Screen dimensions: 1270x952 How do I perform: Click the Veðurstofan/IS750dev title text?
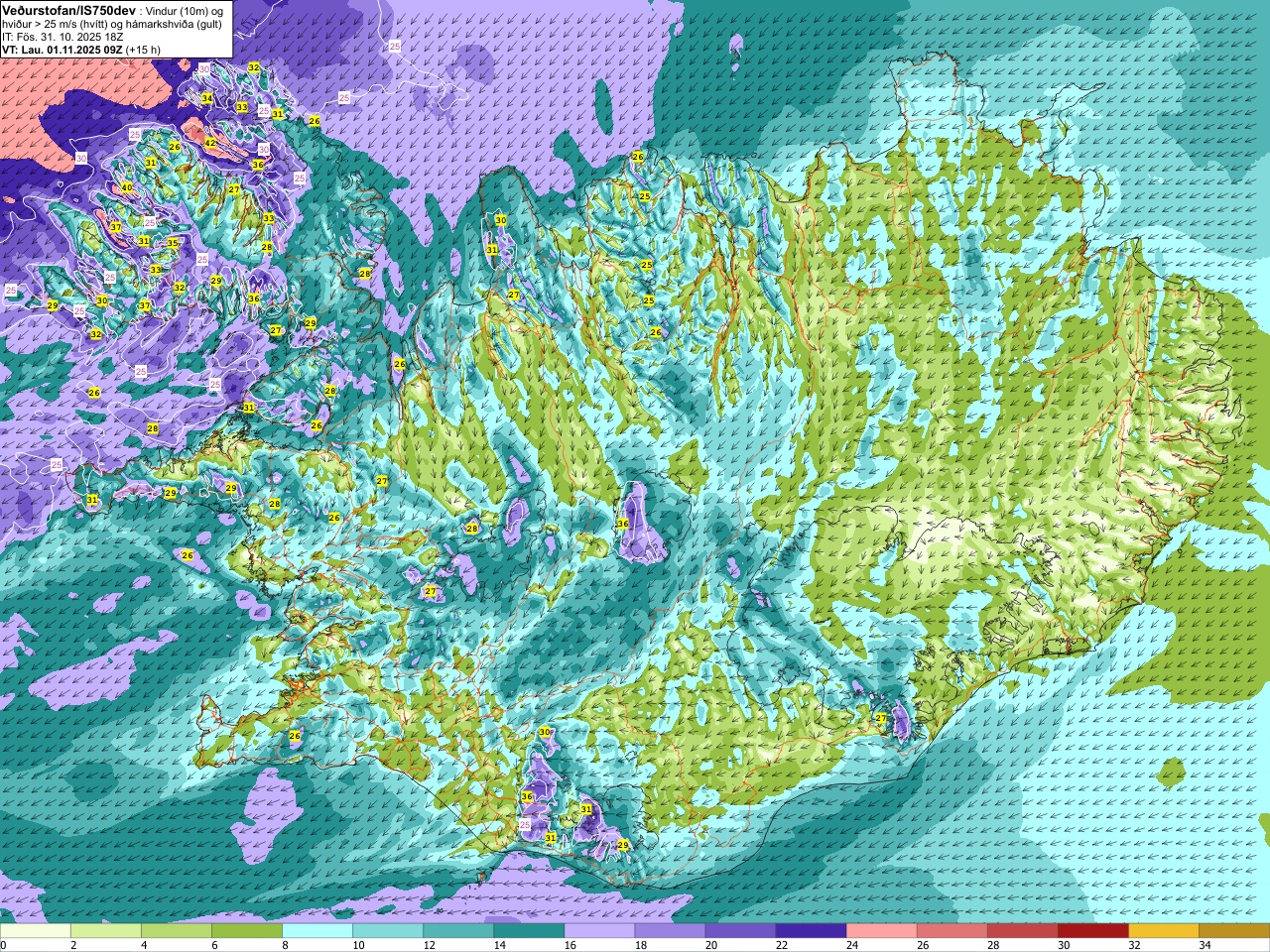pyautogui.click(x=68, y=9)
